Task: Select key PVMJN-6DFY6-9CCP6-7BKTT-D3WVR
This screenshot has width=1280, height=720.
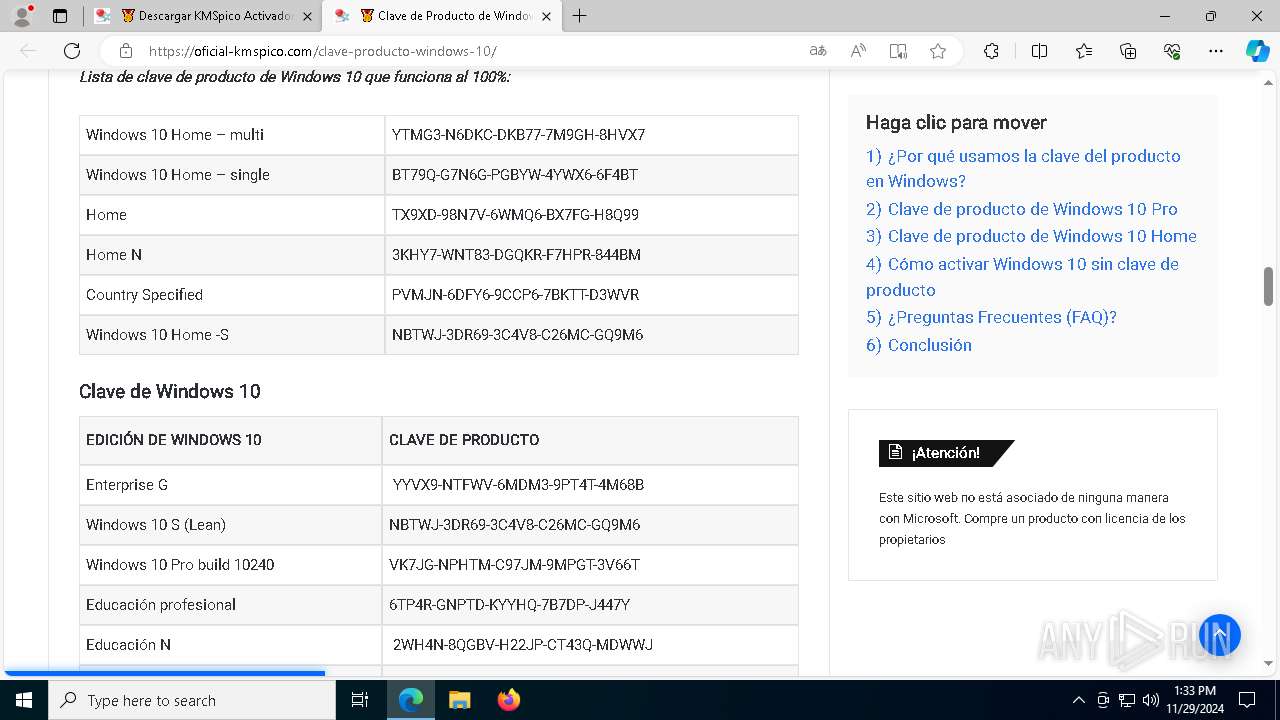Action: [515, 295]
